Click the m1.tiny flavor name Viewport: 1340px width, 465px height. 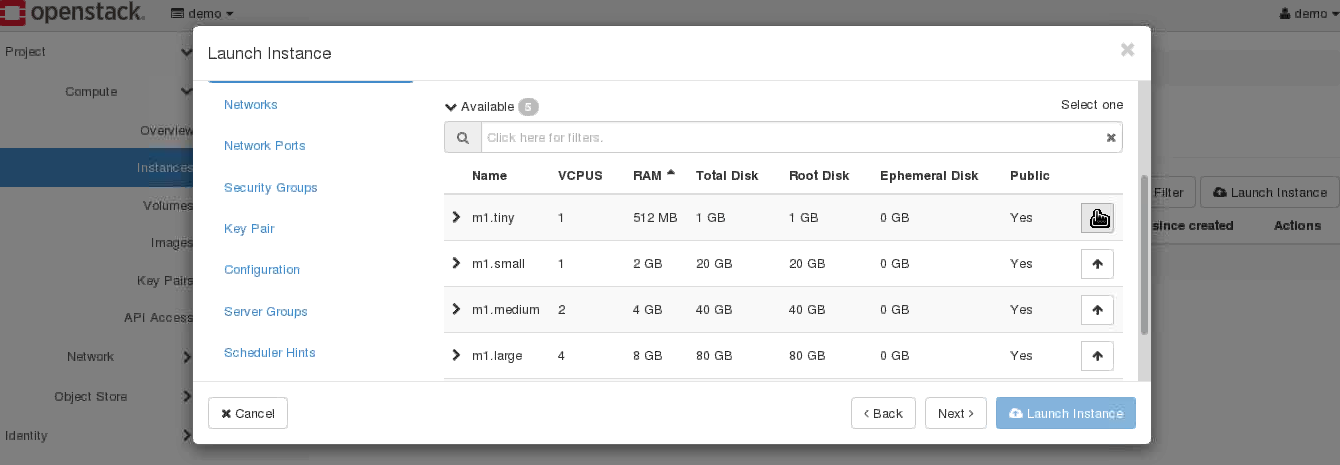pos(493,218)
